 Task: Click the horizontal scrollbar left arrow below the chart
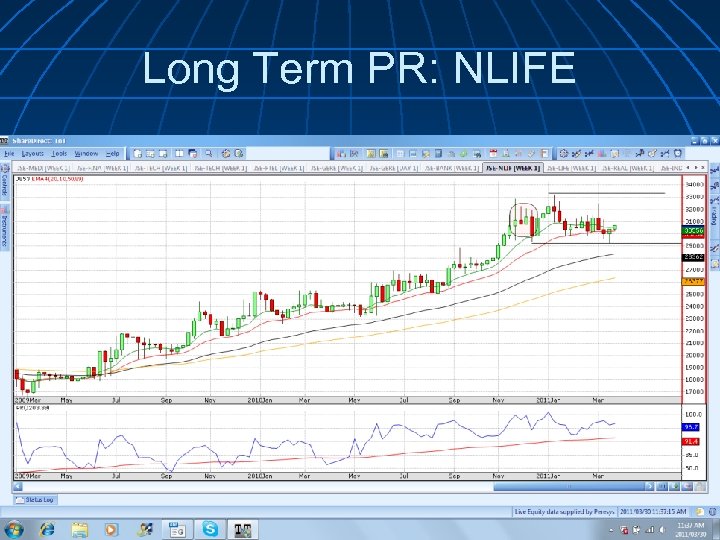[18, 486]
